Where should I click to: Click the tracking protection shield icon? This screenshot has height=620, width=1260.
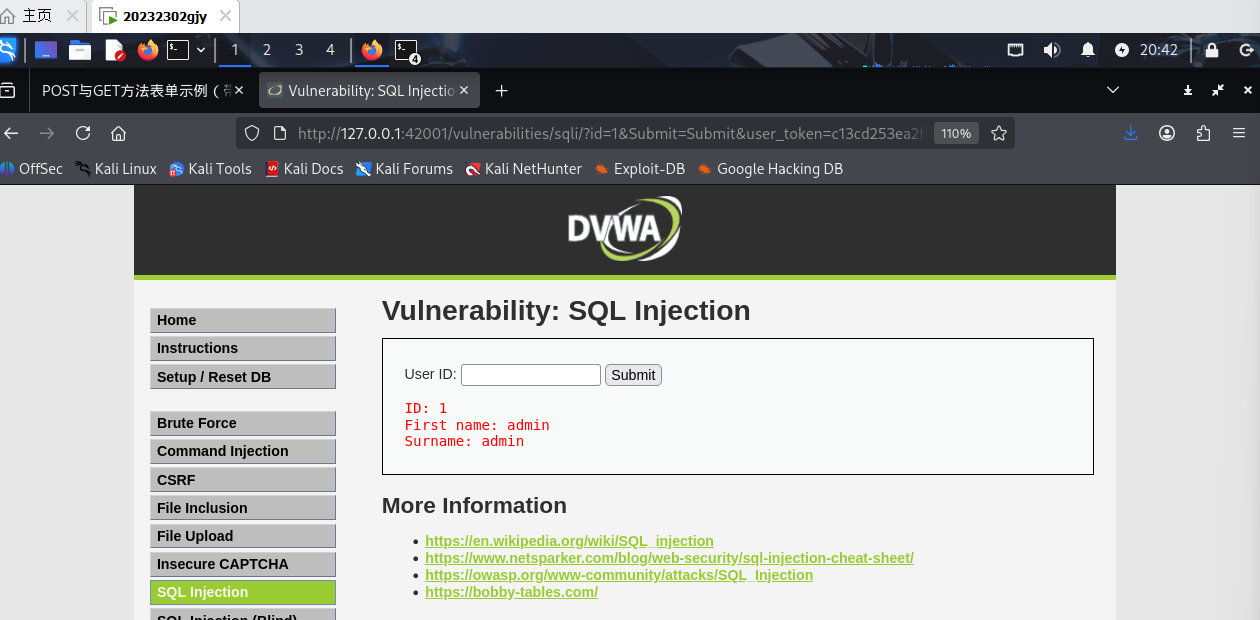252,133
